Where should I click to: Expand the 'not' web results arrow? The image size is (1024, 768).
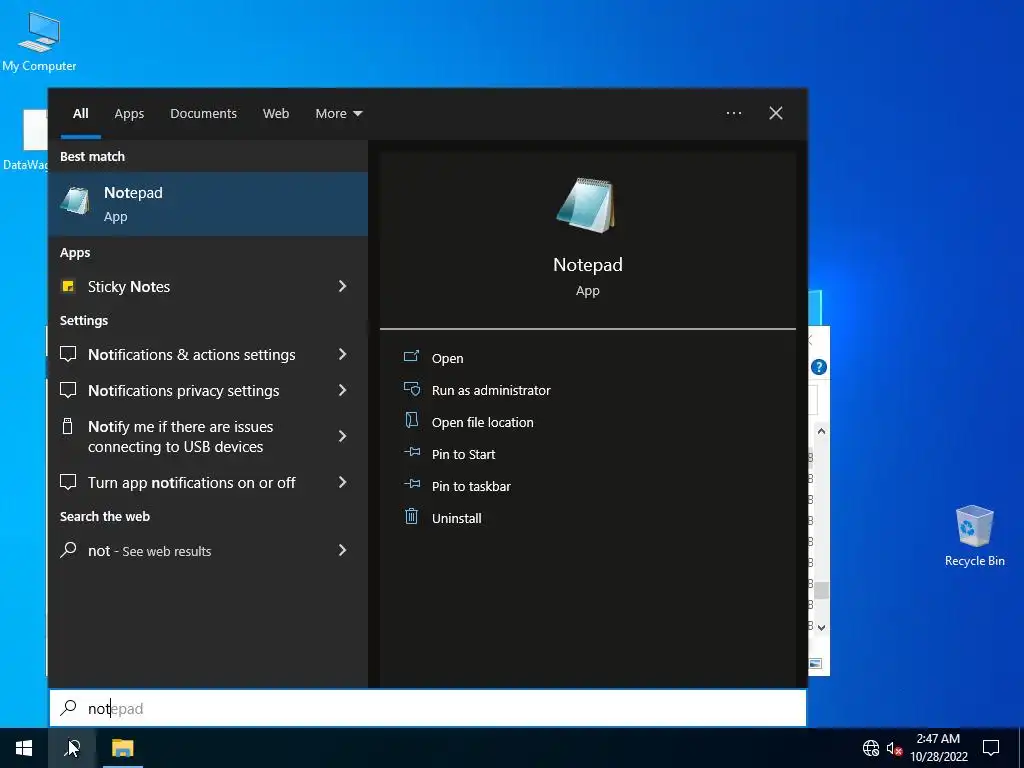(342, 550)
